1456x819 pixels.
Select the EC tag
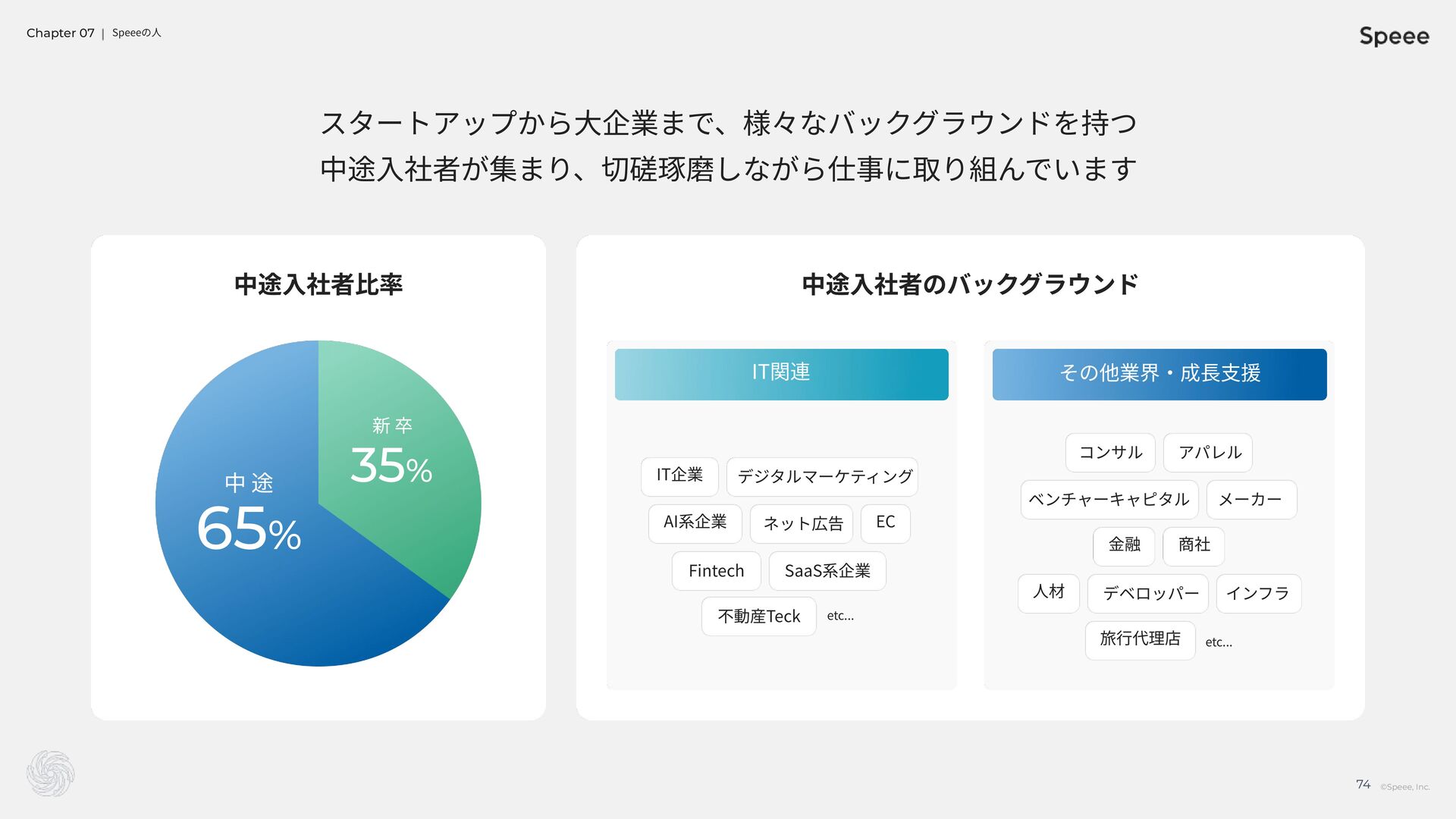[885, 523]
